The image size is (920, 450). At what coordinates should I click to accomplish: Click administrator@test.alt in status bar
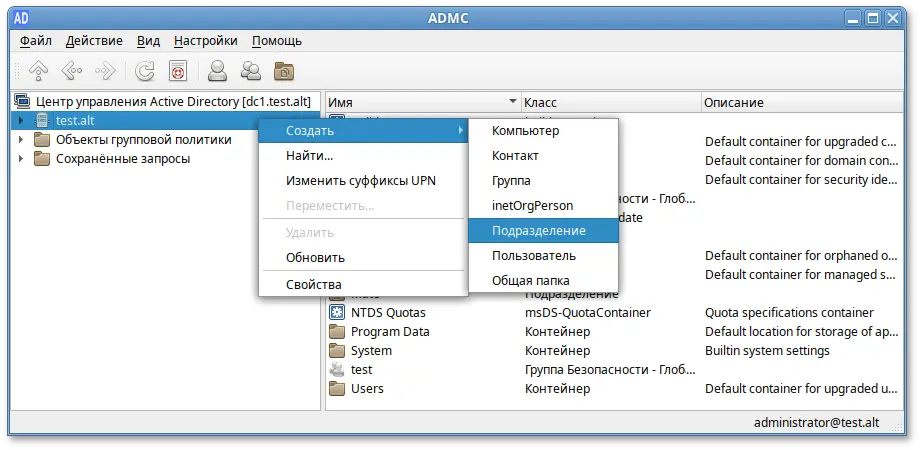pyautogui.click(x=817, y=422)
